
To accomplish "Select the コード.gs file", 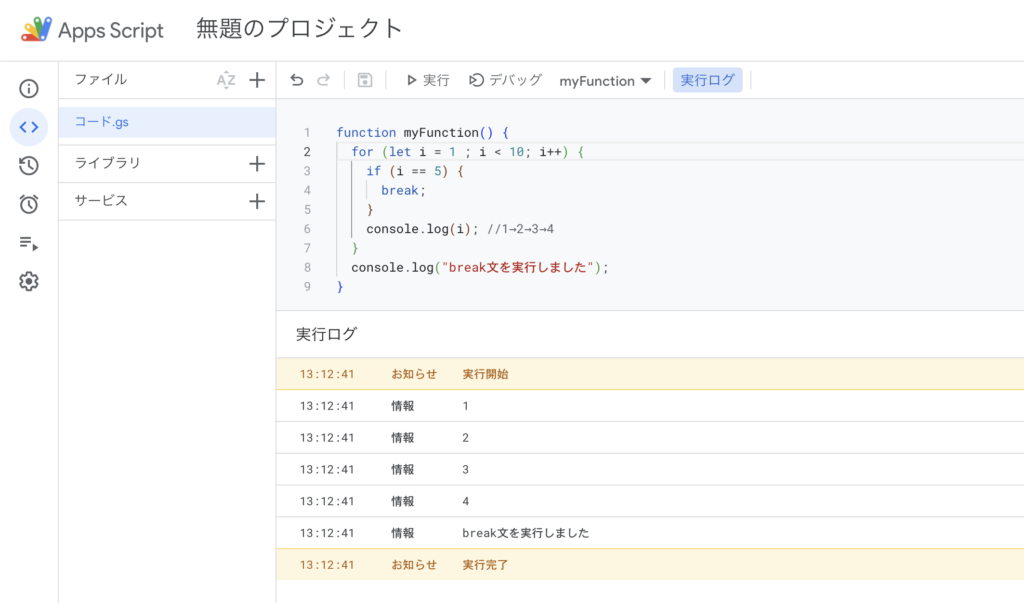I will tap(102, 122).
